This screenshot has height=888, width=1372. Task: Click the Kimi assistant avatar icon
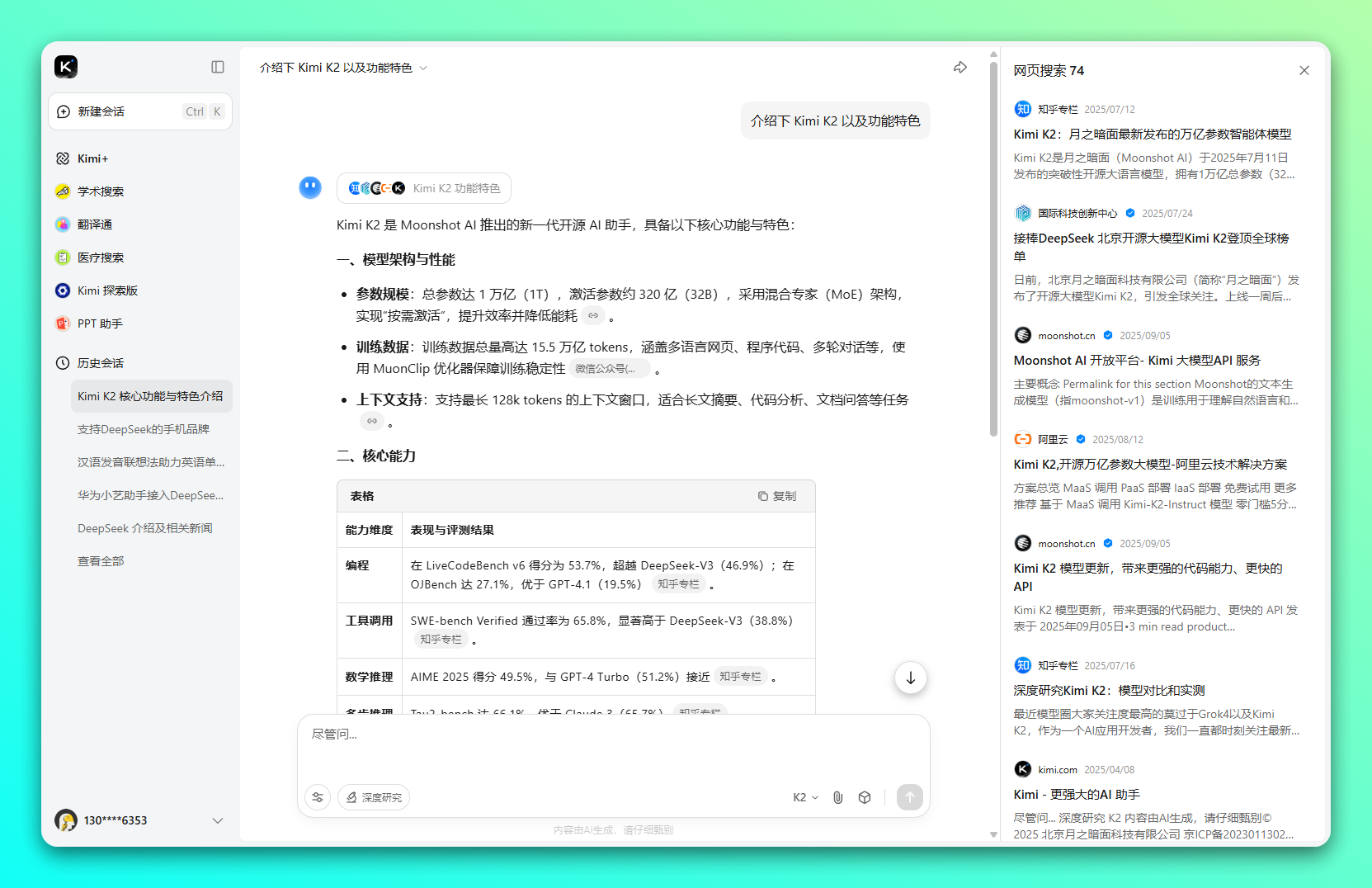[310, 187]
